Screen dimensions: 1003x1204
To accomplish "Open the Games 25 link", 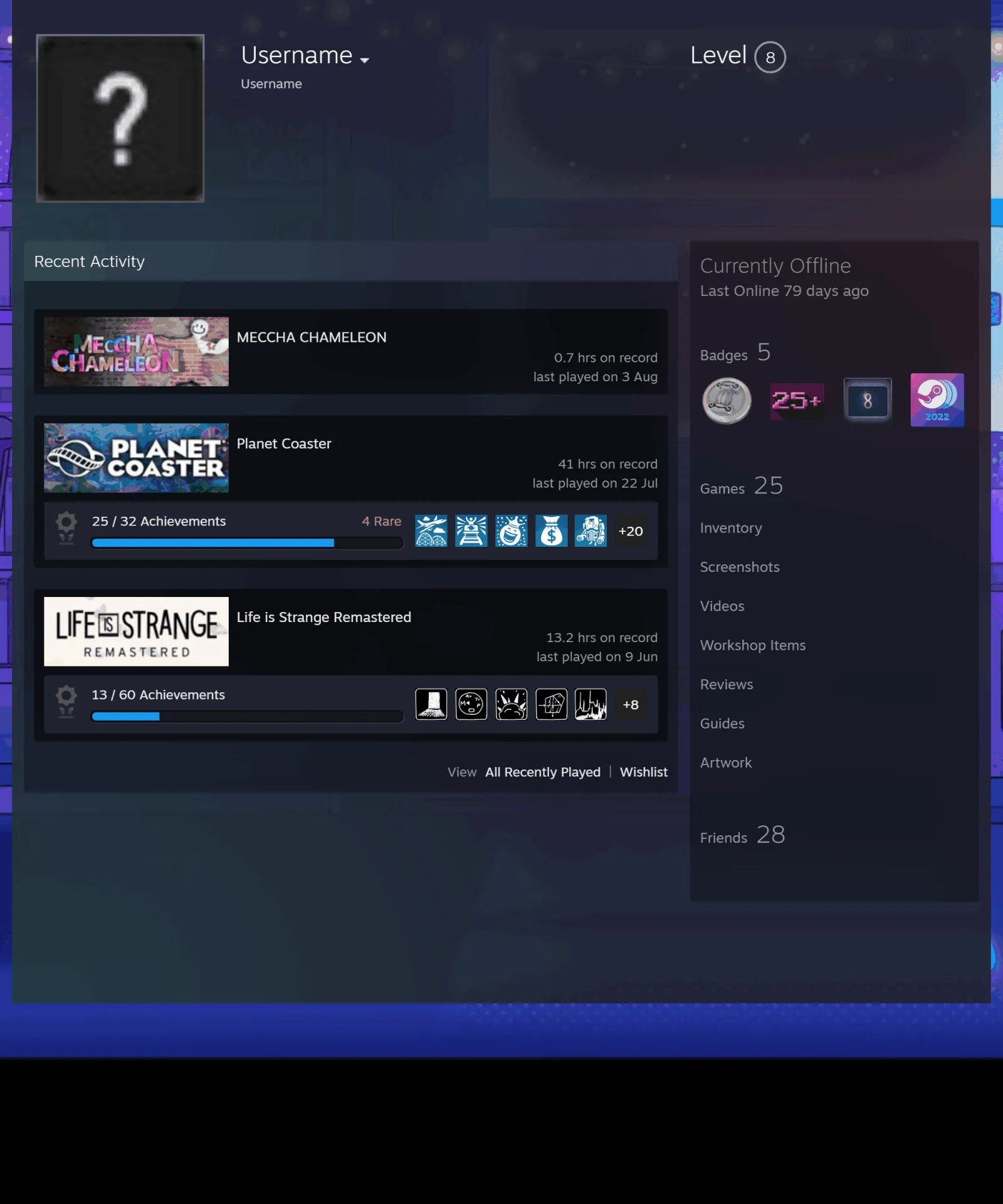I will (x=742, y=487).
